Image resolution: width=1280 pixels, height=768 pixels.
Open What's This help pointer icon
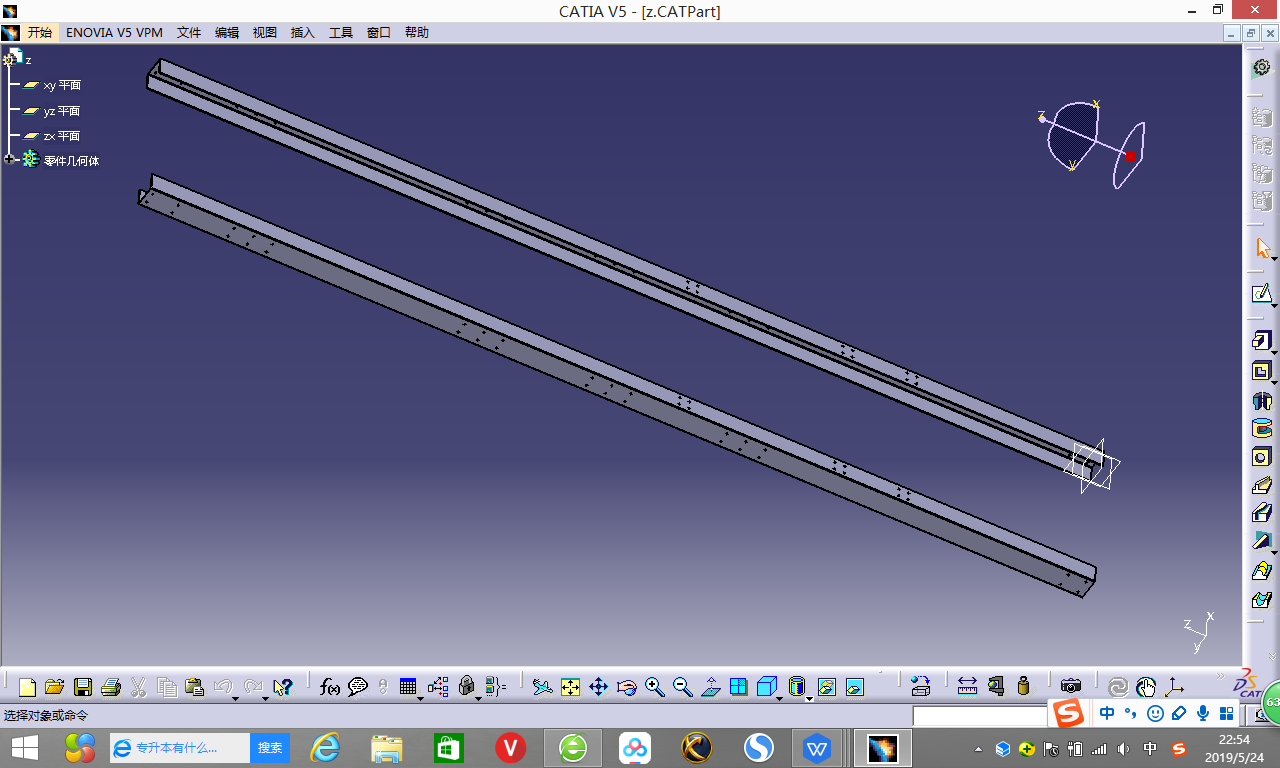282,687
